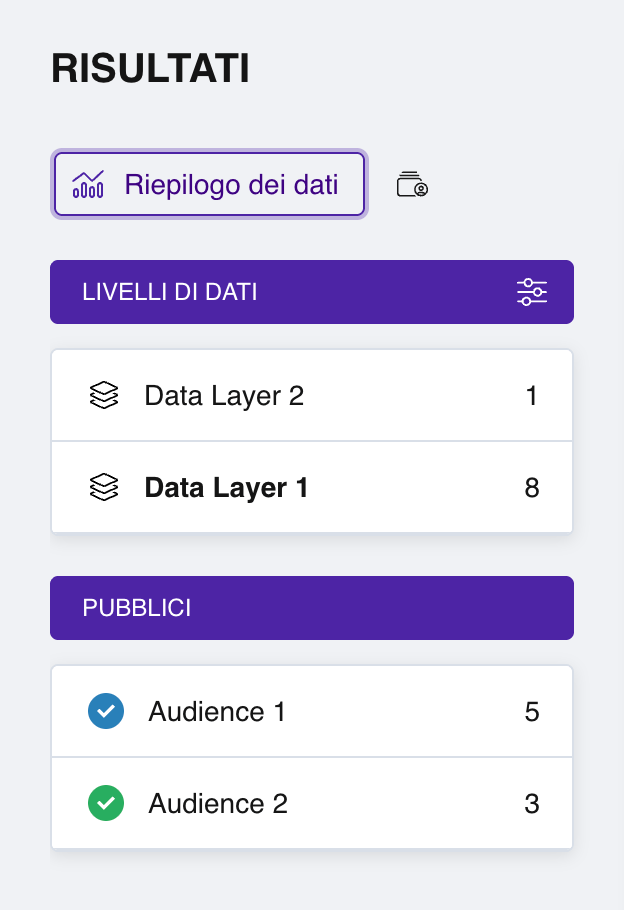Click the LIVELLI DI DATI header label
This screenshot has height=910, width=624.
click(169, 292)
